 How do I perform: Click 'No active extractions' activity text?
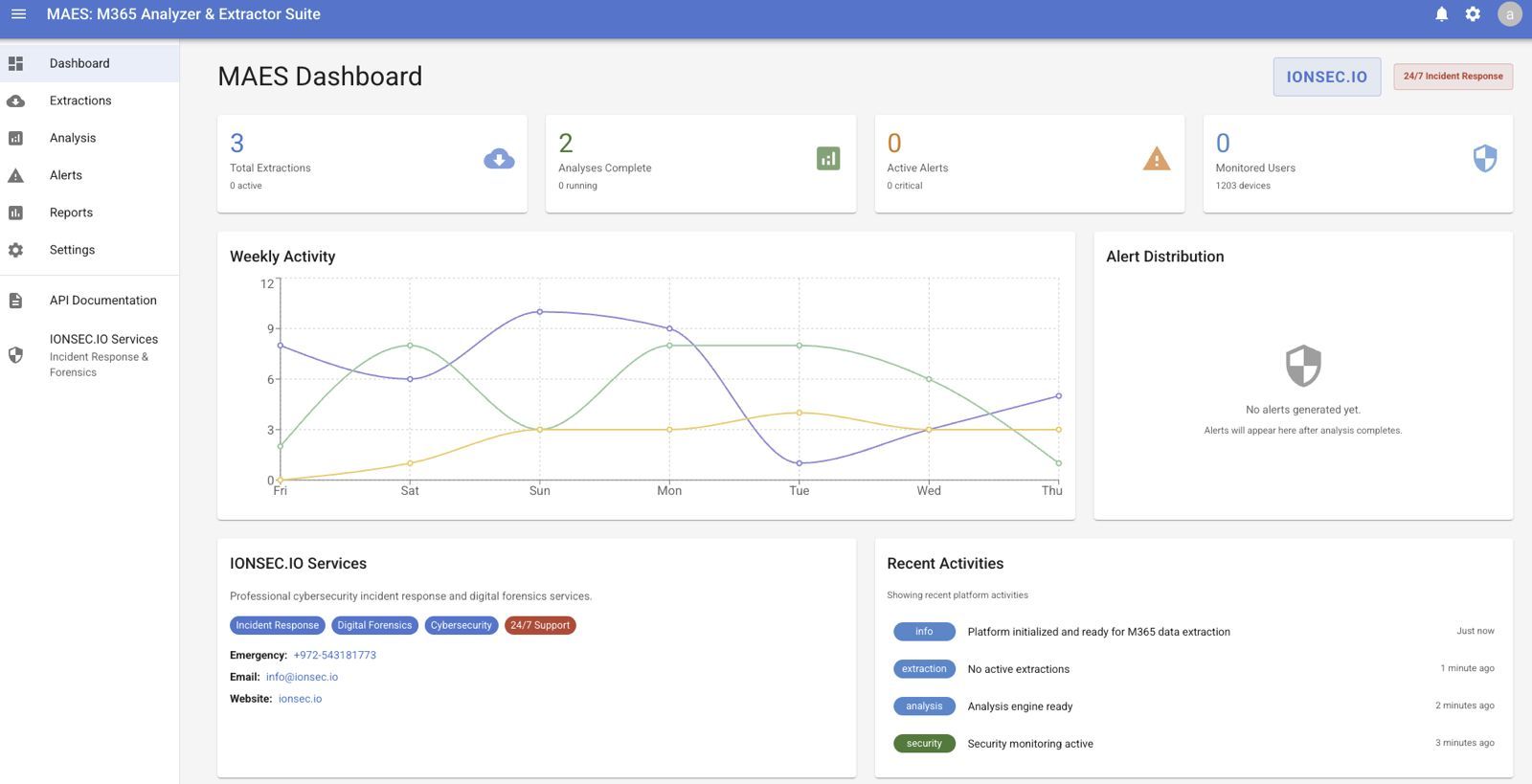pos(1019,669)
